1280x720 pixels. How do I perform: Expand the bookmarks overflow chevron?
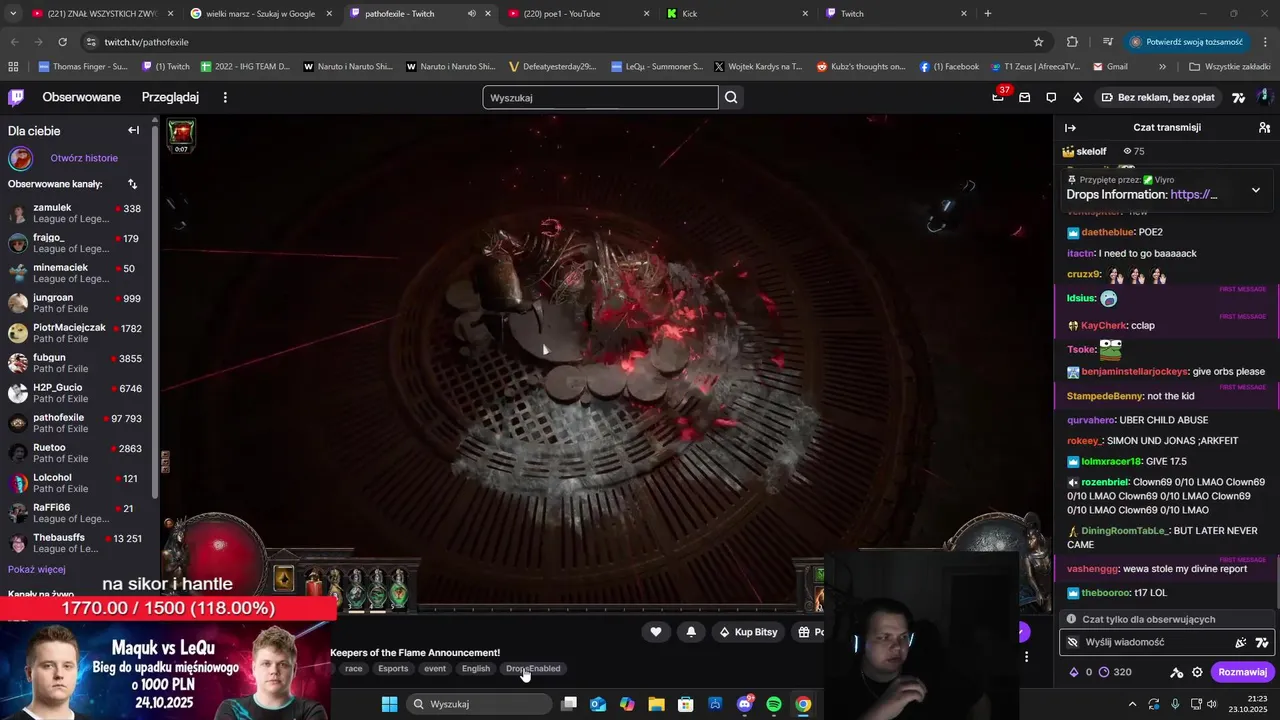[1162, 67]
